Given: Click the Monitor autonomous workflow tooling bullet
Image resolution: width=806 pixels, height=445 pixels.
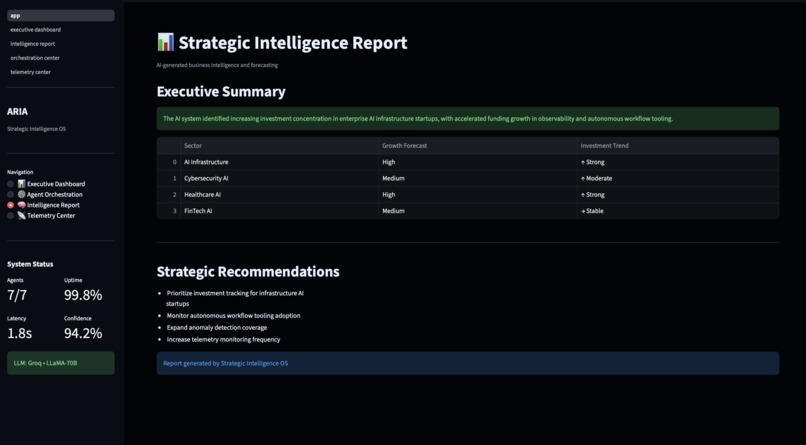Looking at the screenshot, I should pyautogui.click(x=233, y=316).
